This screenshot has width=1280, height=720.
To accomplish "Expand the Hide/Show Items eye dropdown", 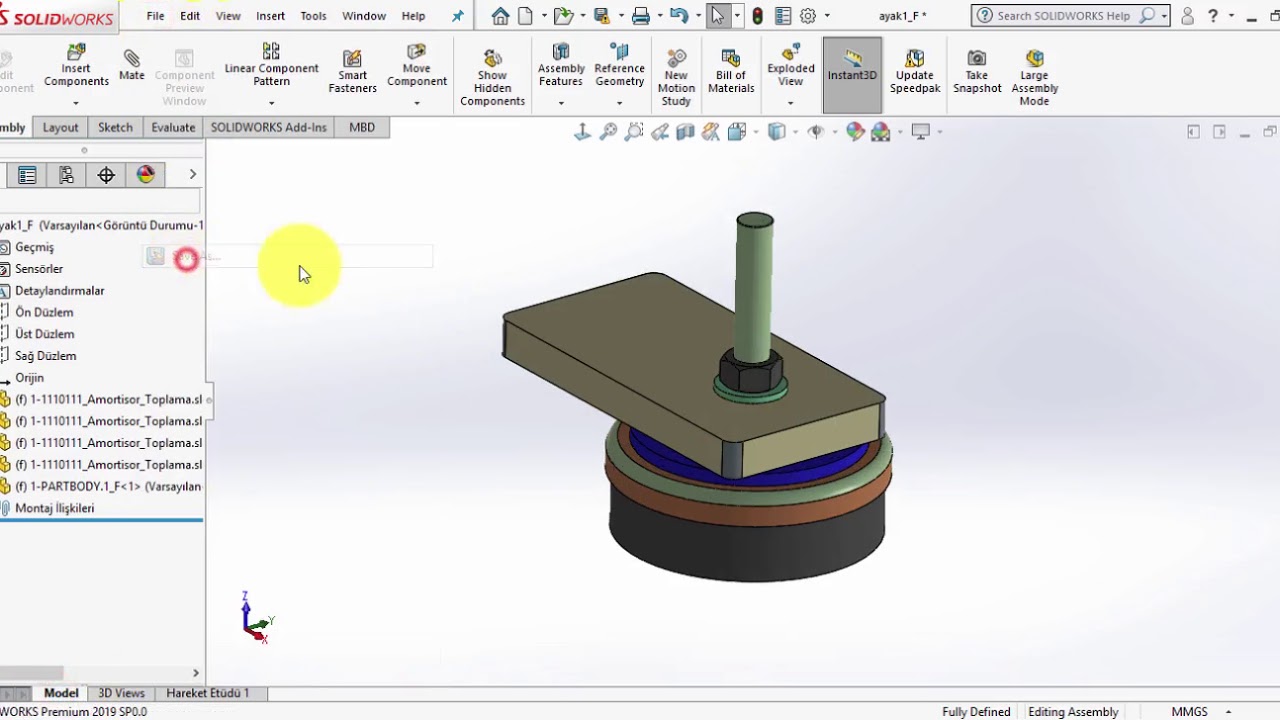I will click(834, 132).
